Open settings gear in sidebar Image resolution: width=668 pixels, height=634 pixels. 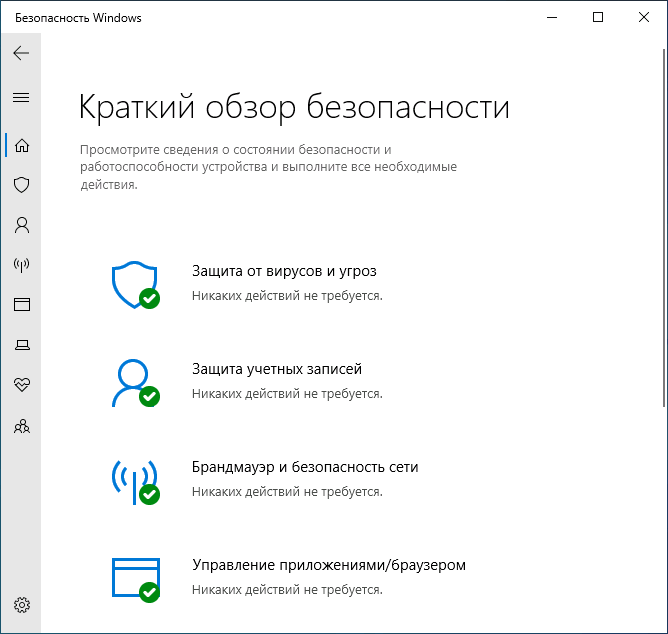pyautogui.click(x=22, y=605)
